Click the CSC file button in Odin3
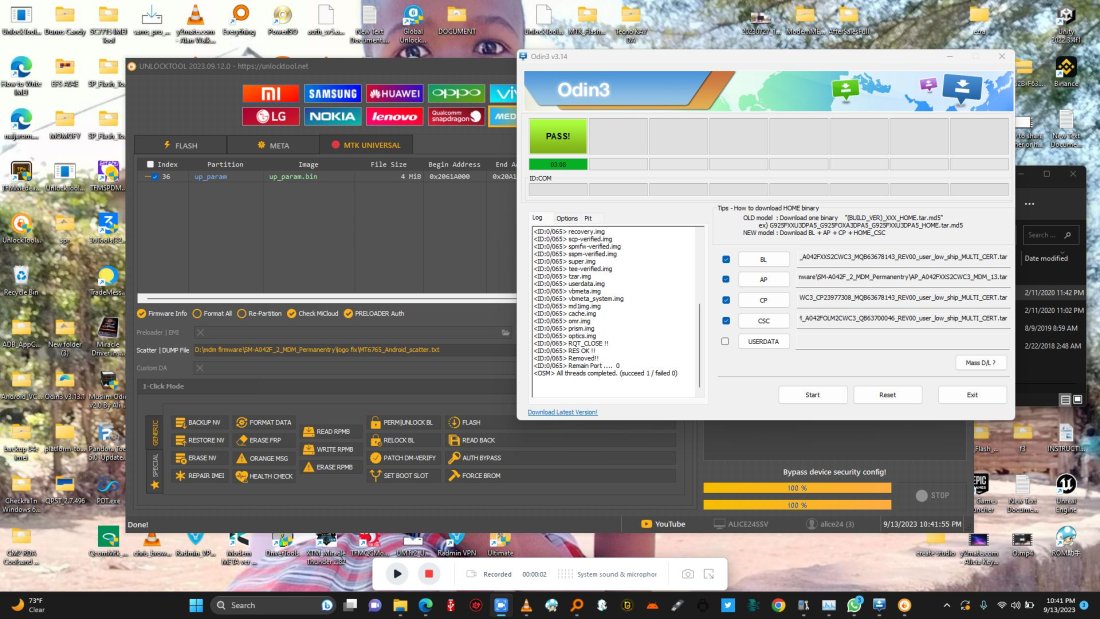 click(763, 321)
